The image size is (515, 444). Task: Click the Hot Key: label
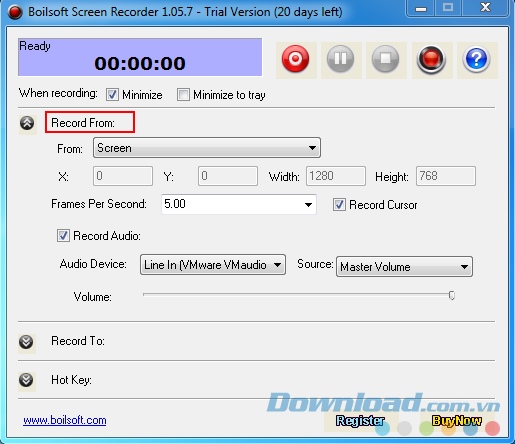pyautogui.click(x=71, y=380)
